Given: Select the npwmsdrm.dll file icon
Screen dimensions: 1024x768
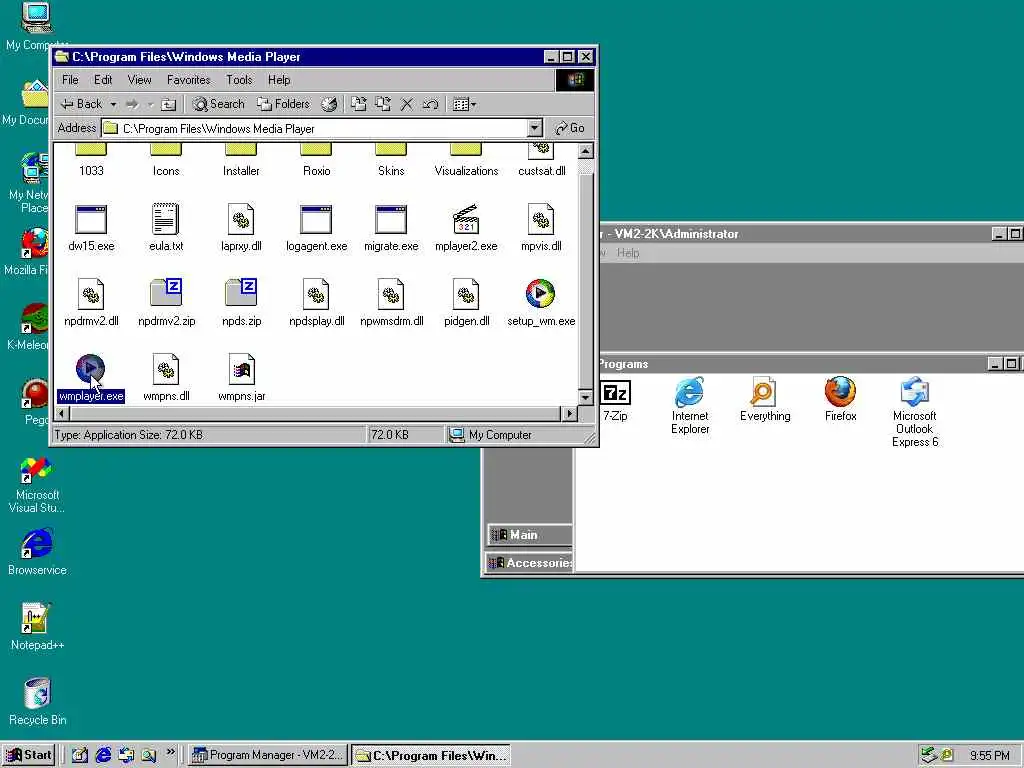Looking at the screenshot, I should coord(391,294).
